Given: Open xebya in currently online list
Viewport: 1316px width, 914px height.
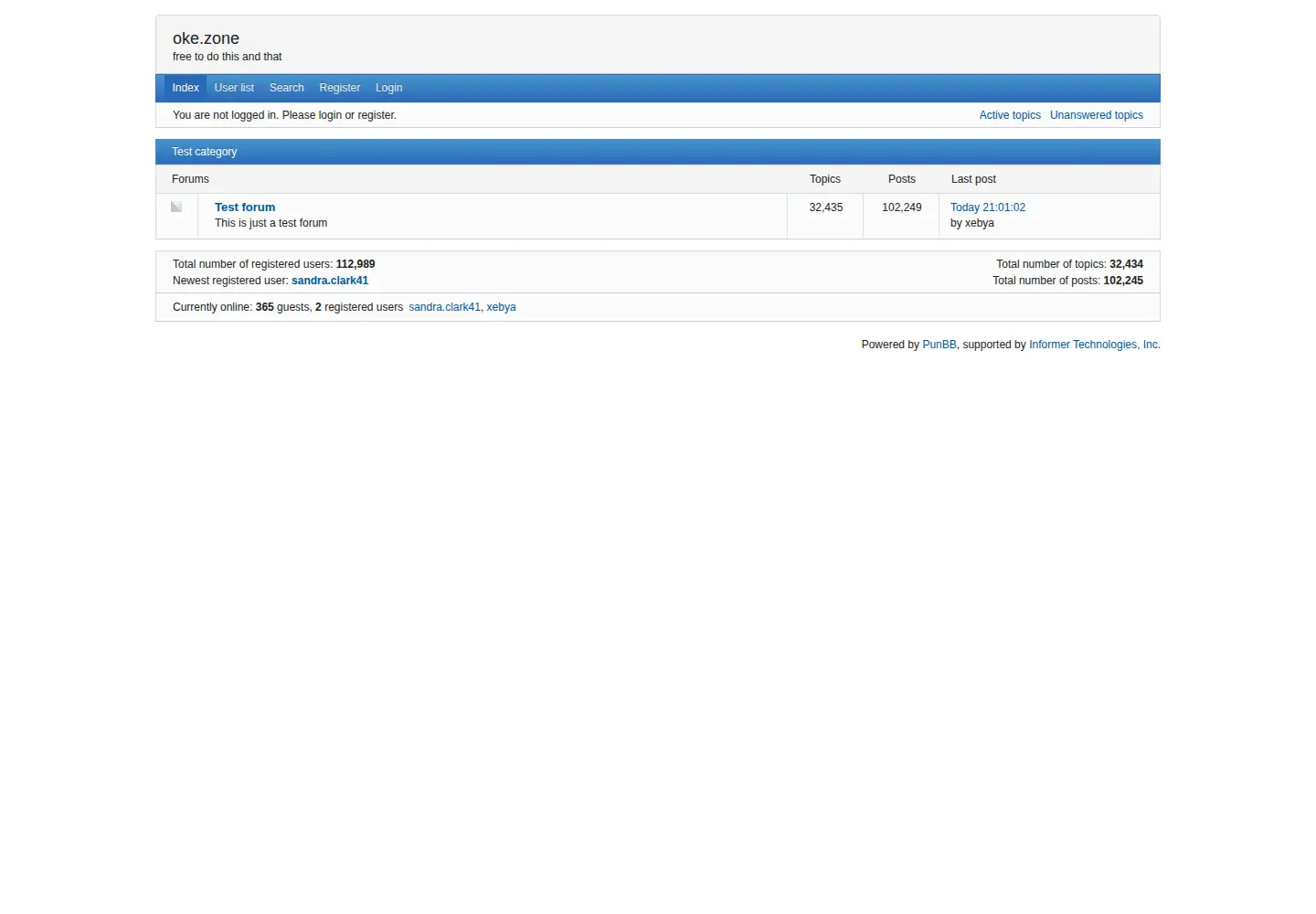Looking at the screenshot, I should coord(501,307).
